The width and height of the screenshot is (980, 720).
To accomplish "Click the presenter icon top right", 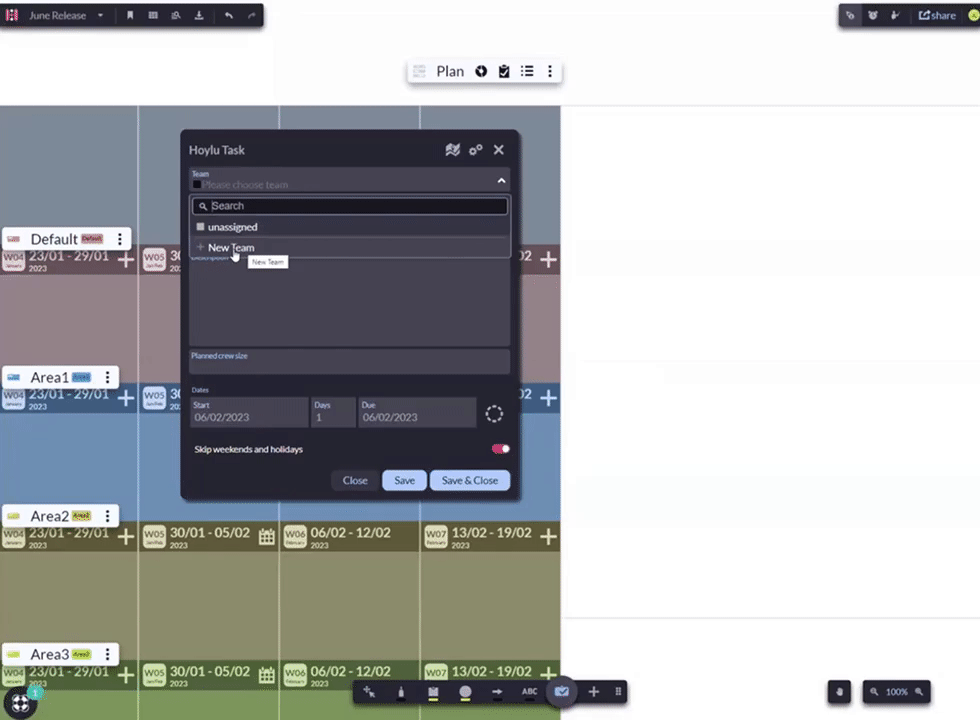I will tap(895, 16).
